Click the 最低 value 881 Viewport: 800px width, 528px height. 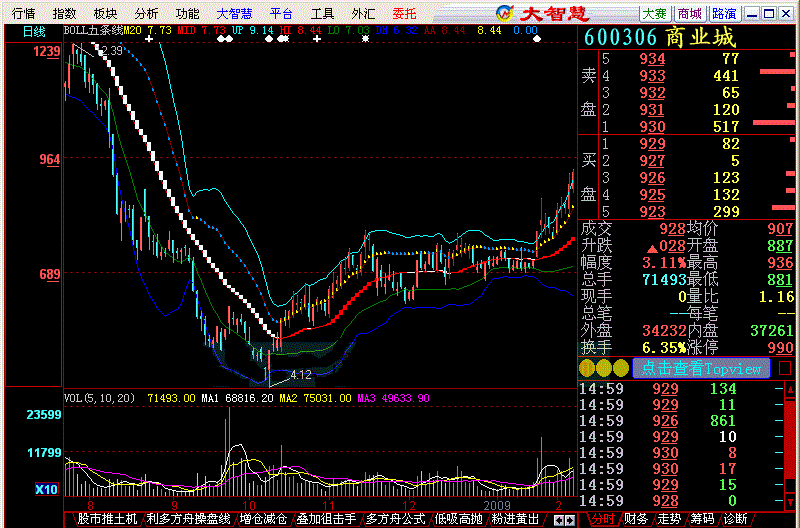point(780,280)
